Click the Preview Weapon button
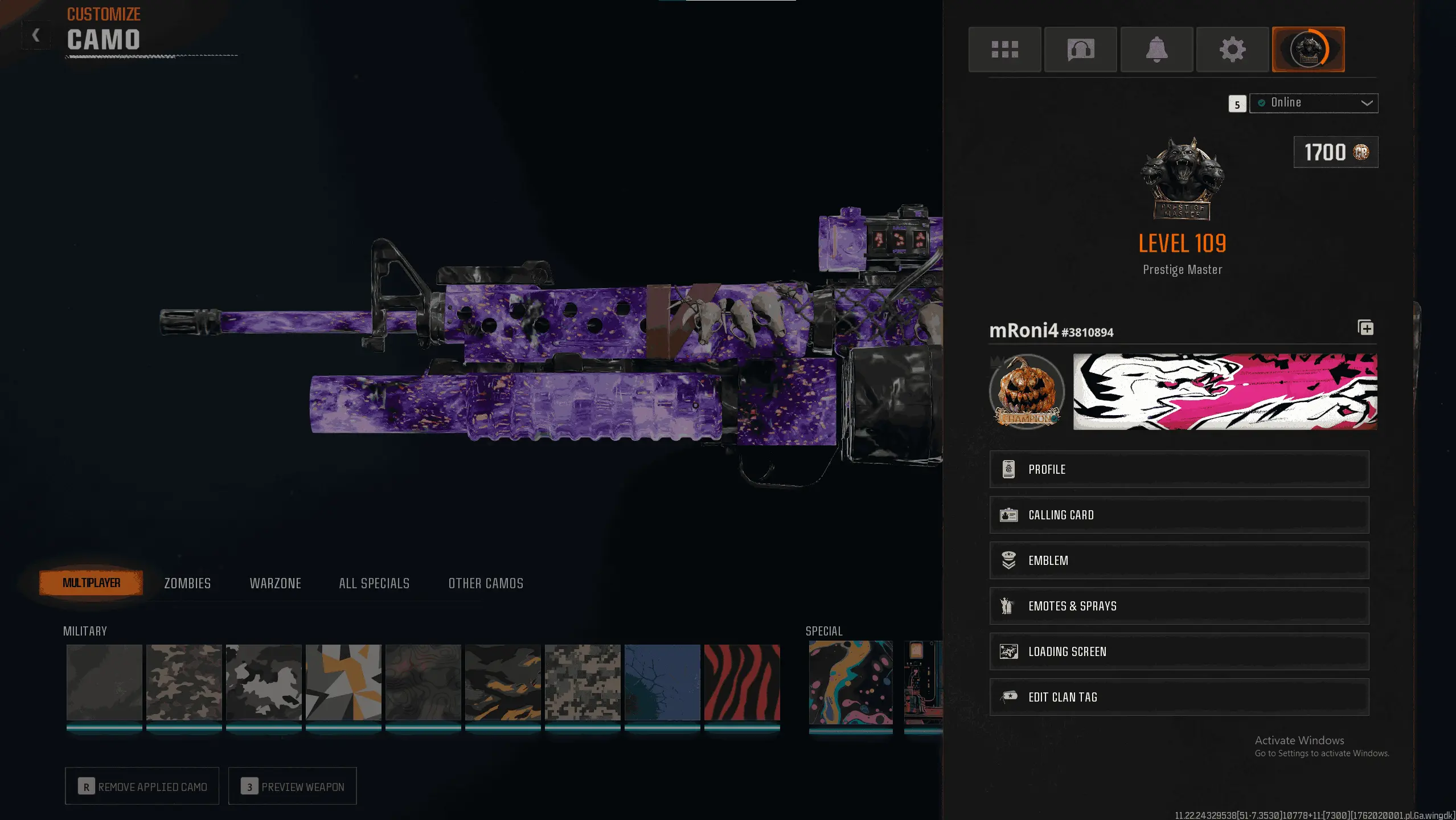Viewport: 1456px width, 820px height. tap(292, 786)
